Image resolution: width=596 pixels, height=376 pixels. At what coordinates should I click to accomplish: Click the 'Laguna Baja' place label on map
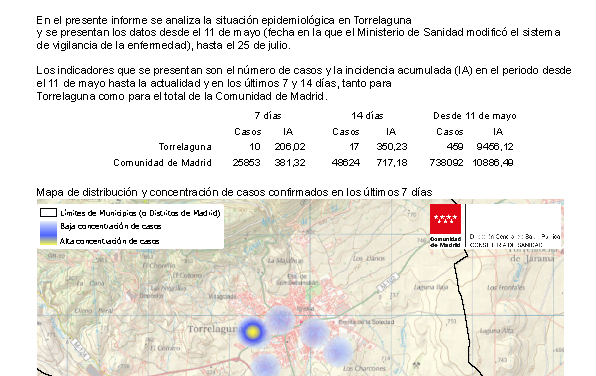431,287
